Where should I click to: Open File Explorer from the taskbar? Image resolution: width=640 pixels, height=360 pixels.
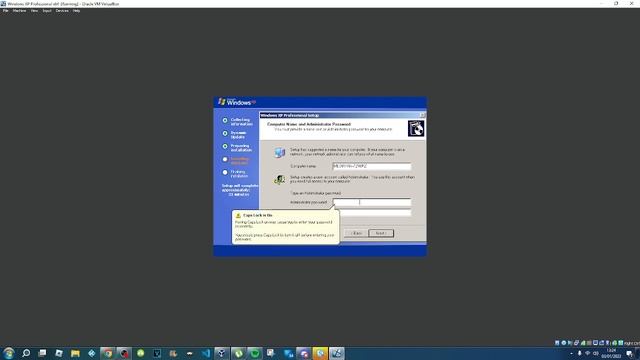75,353
